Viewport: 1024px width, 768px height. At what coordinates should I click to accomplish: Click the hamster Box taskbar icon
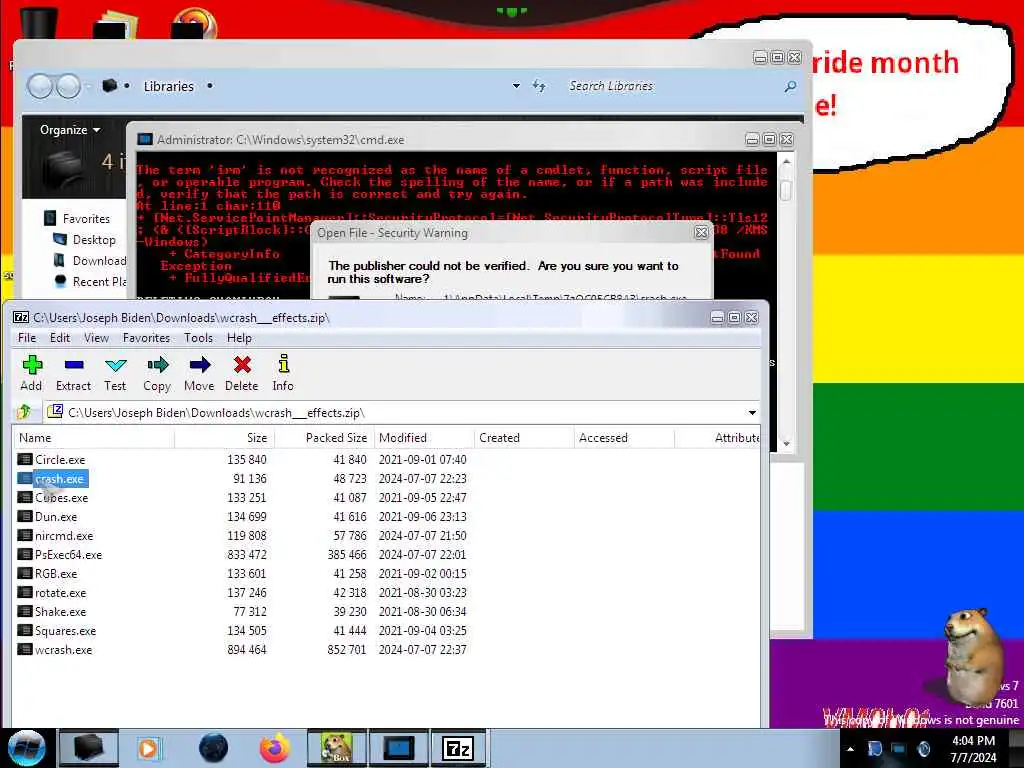[x=336, y=748]
